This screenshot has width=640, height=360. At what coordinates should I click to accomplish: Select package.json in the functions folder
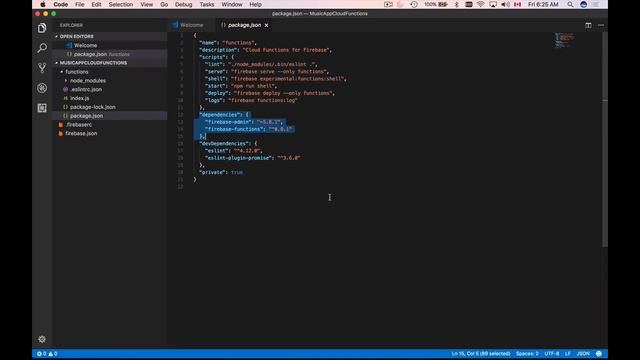(x=86, y=116)
